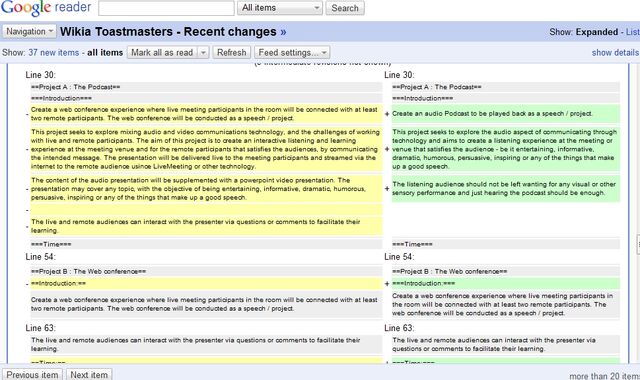Select the all items filter
The width and height of the screenshot is (640, 380).
105,53
